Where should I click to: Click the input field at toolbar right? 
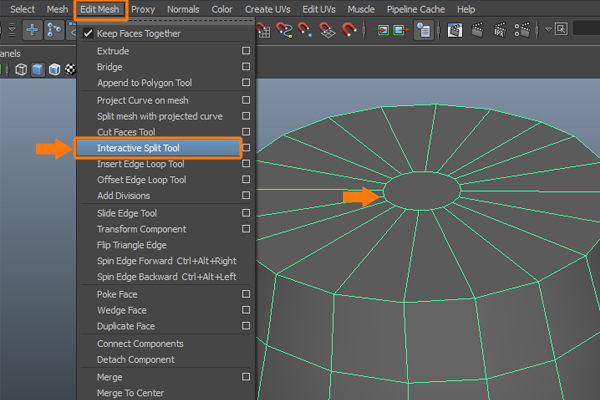(585, 30)
